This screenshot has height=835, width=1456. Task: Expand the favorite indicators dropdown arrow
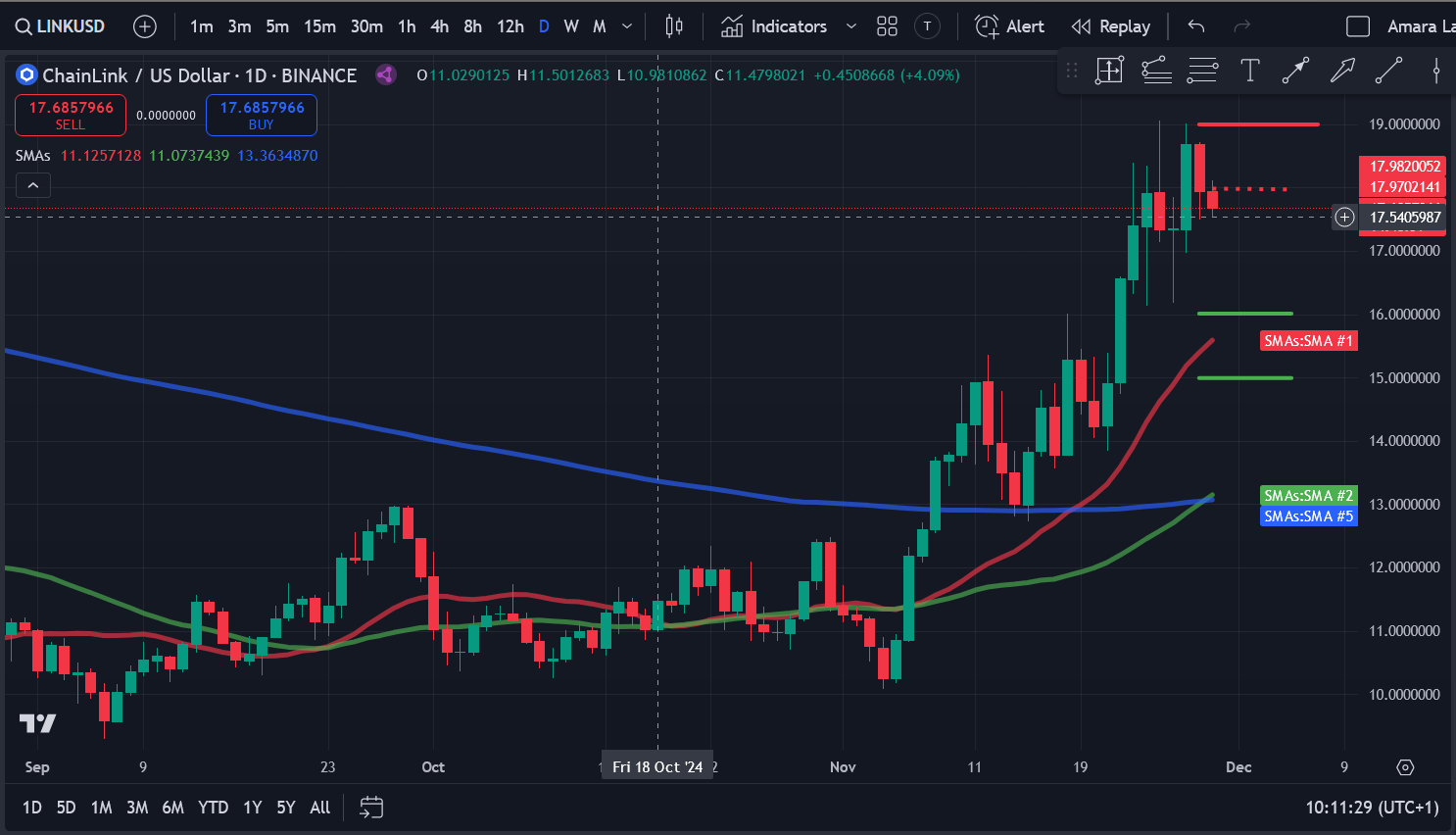(850, 26)
